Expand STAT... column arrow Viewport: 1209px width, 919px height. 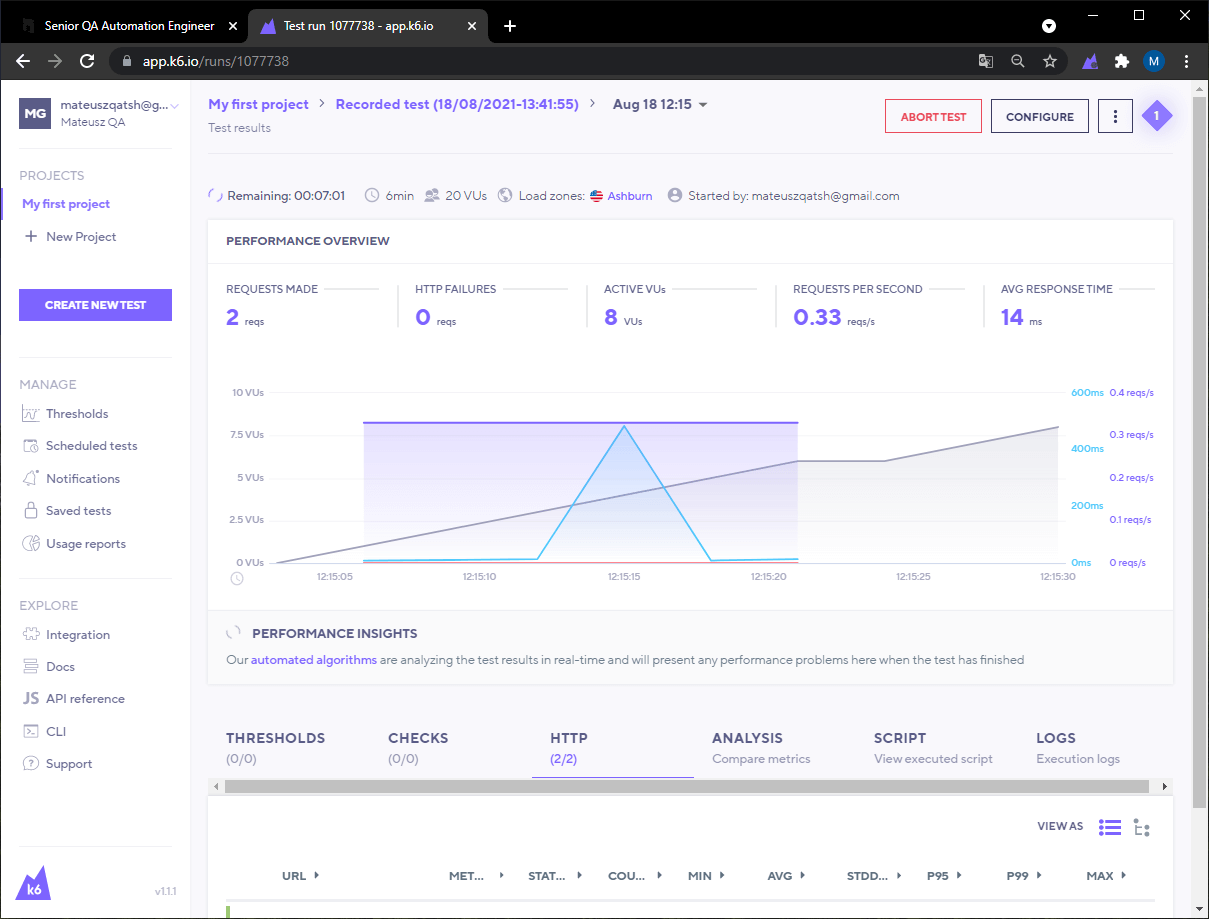pos(582,876)
